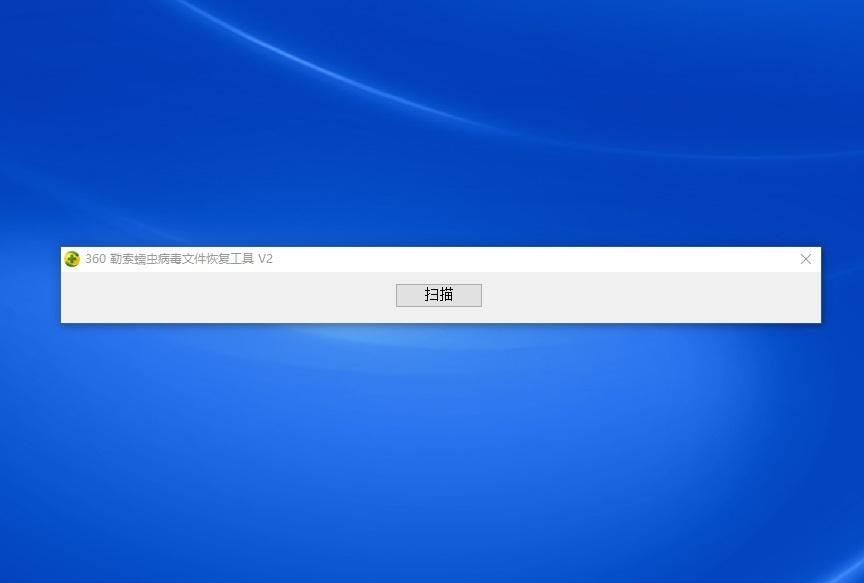
Task: Close the 360 file recovery tool window
Action: 805,259
